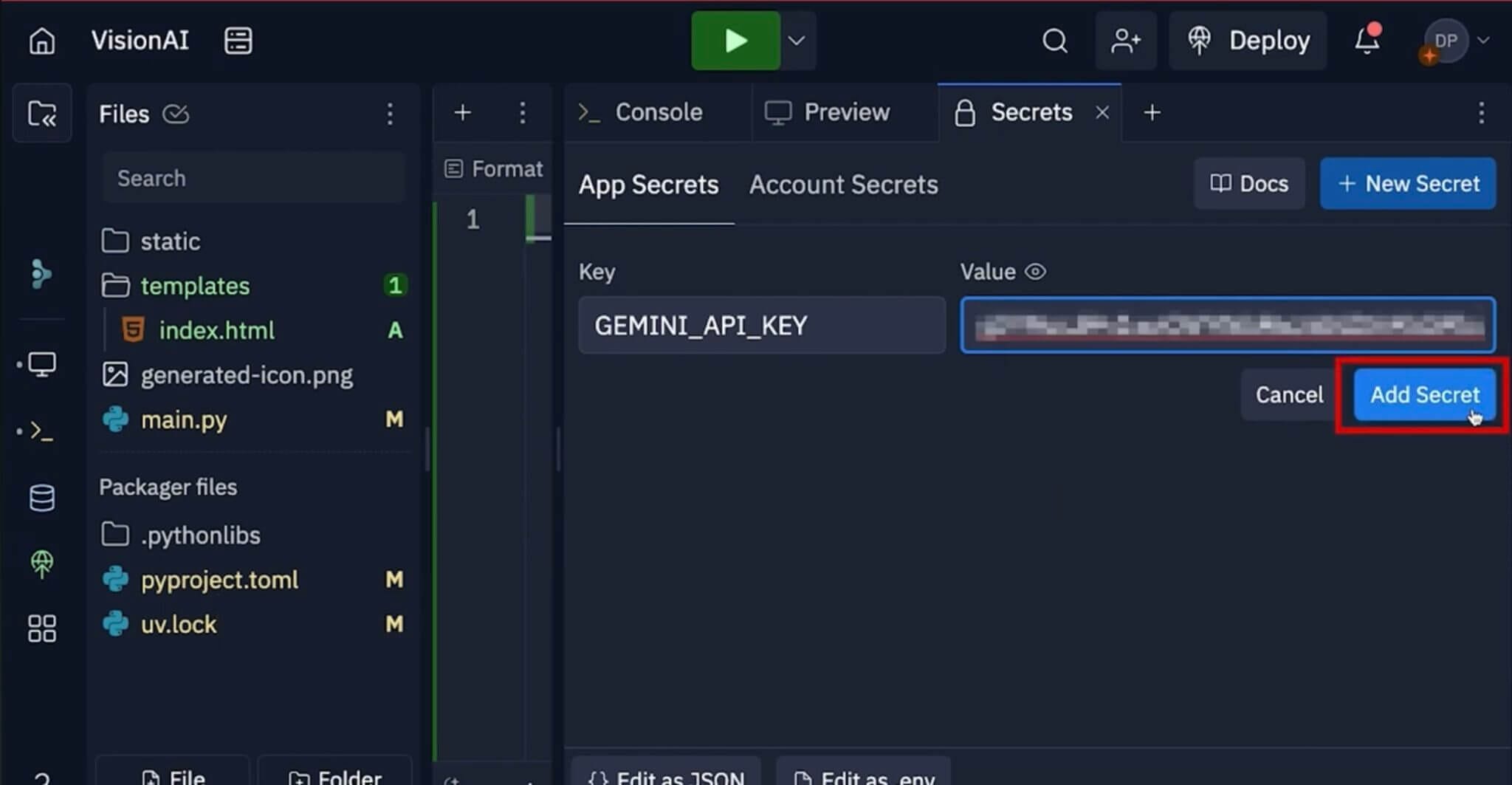
Task: Click the Deploy button
Action: [x=1248, y=41]
